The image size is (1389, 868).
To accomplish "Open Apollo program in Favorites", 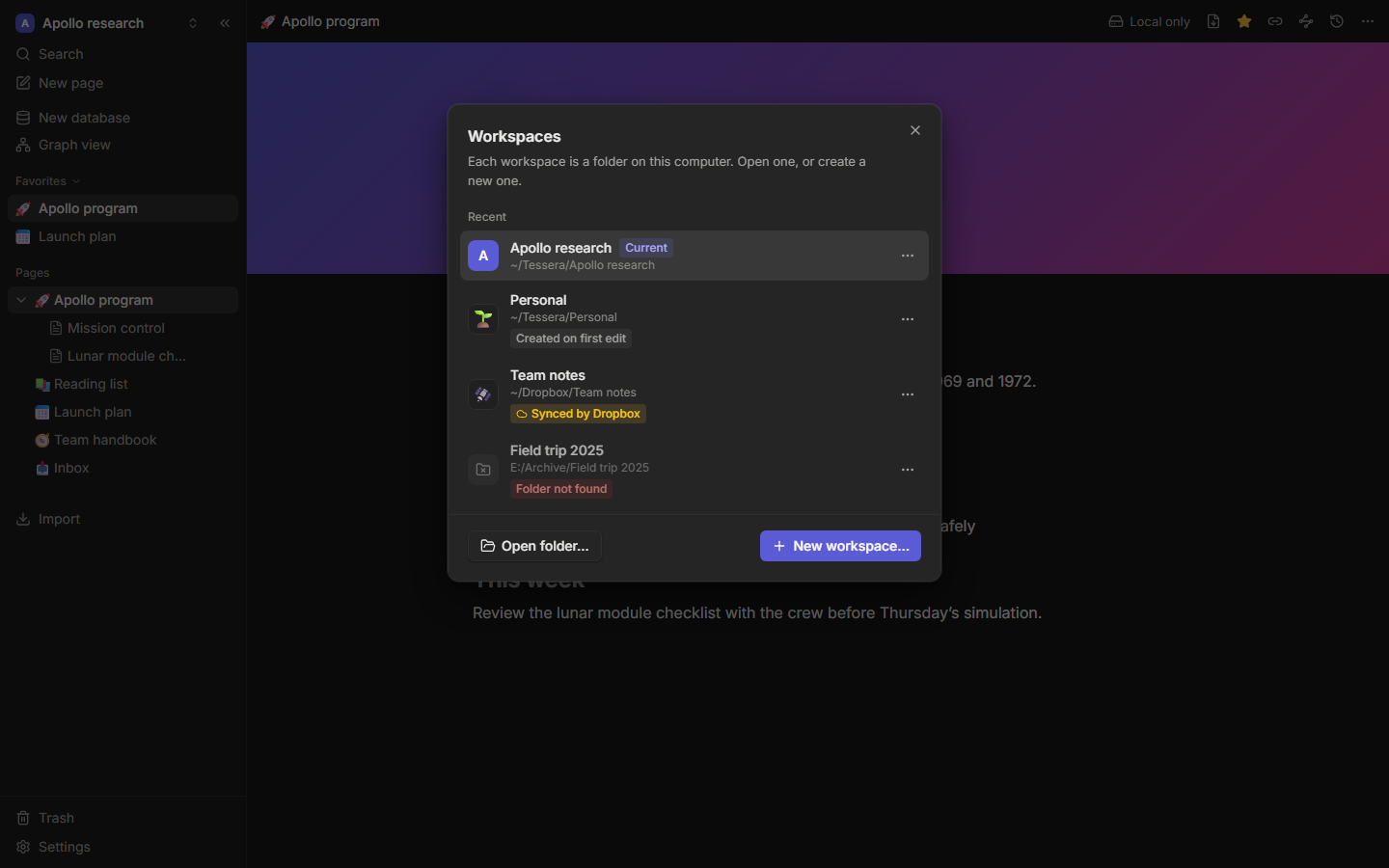I will (123, 208).
